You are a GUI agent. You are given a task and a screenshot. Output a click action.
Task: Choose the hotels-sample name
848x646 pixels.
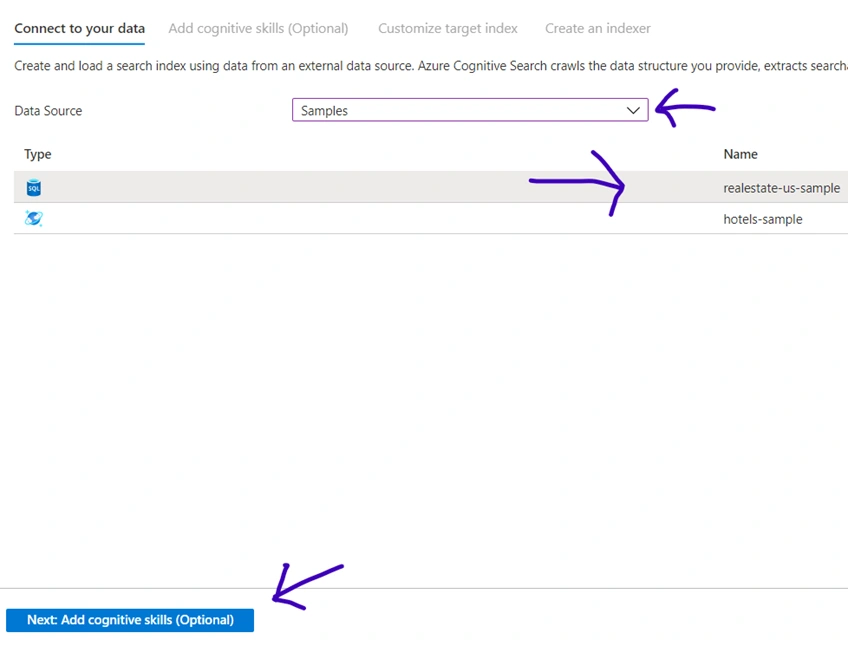pyautogui.click(x=763, y=219)
